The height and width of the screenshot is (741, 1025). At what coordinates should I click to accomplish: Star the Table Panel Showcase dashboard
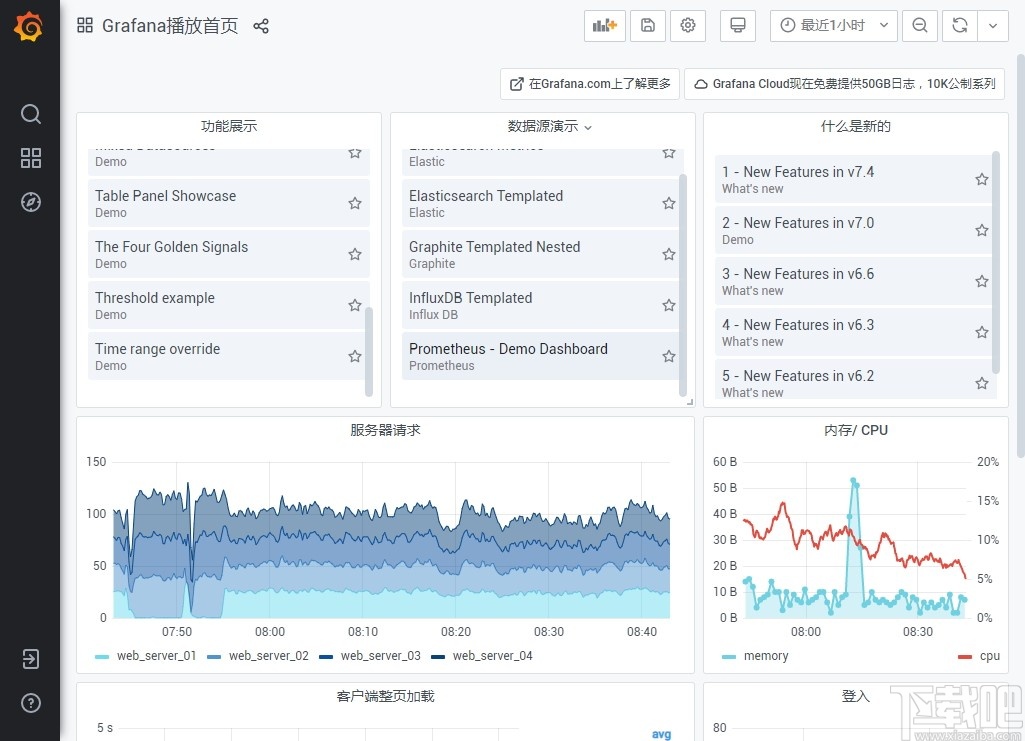coord(354,202)
